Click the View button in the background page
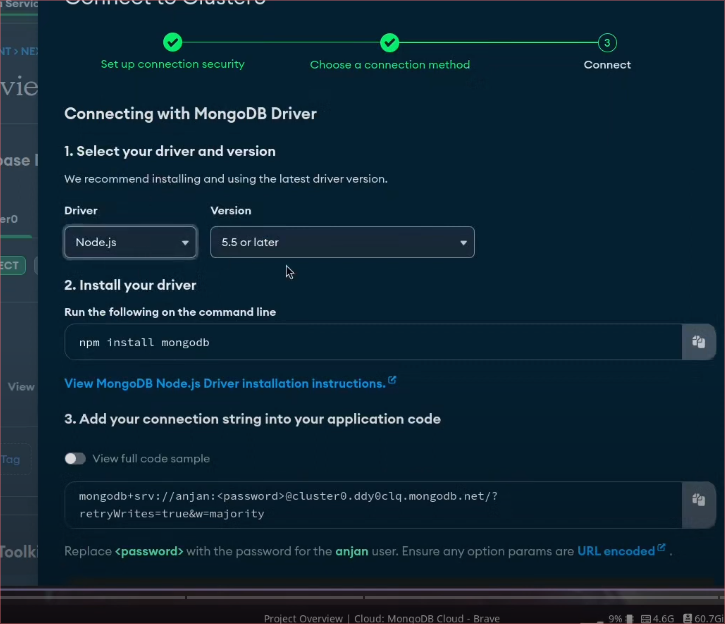725x624 pixels. 21,387
